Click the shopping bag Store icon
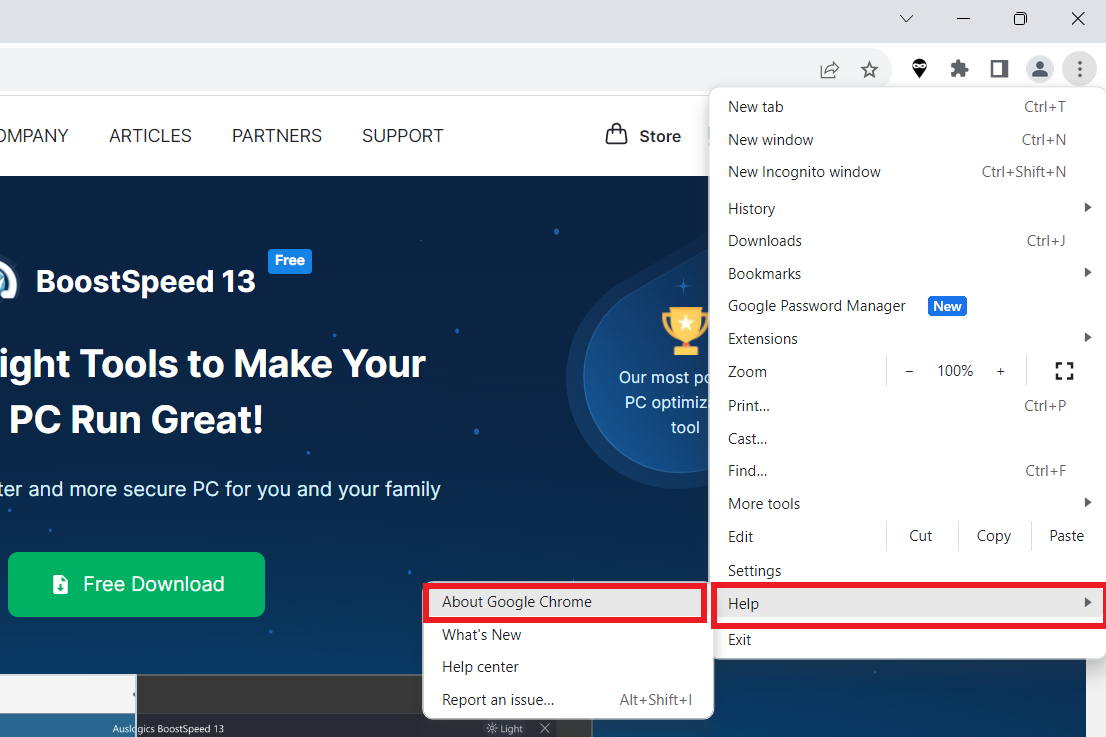 616,134
